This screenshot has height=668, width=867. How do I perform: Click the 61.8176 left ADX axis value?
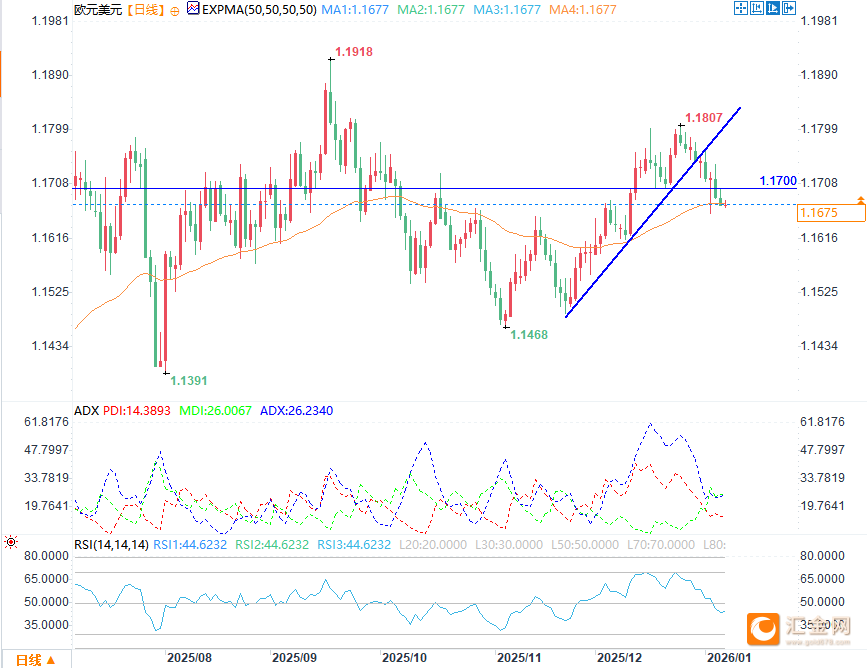coord(46,422)
